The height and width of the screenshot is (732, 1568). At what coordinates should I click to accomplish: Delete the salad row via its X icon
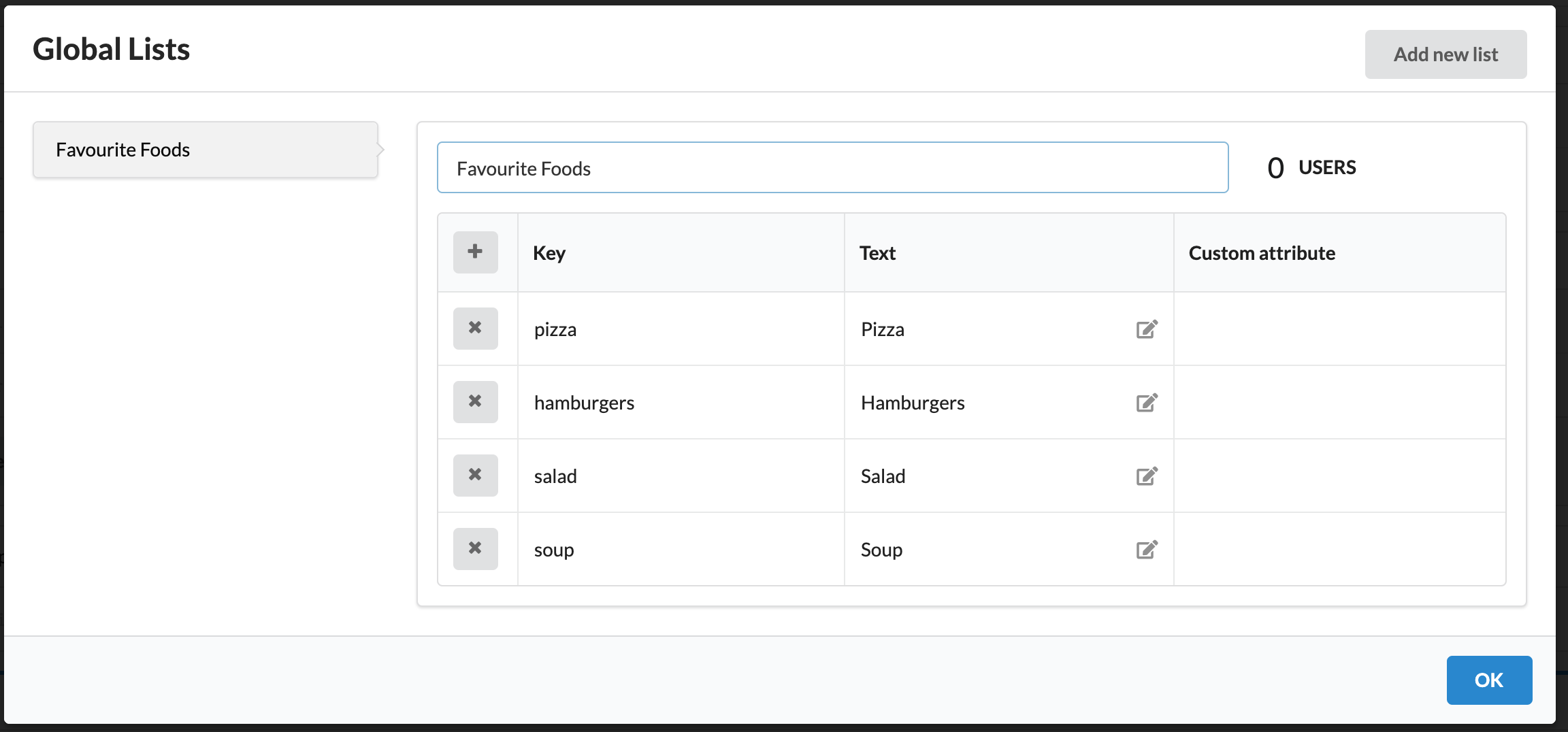tap(475, 476)
